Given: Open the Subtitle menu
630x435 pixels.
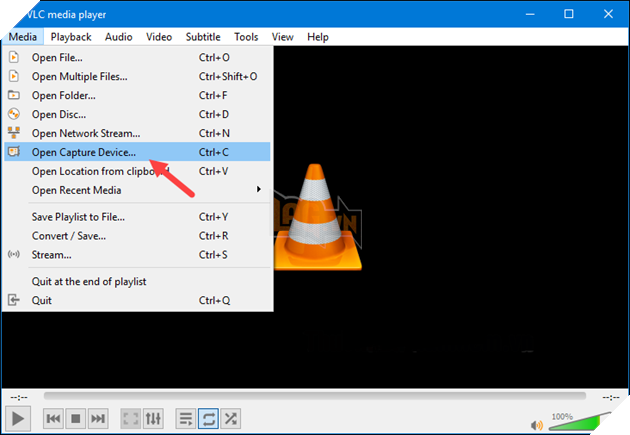Looking at the screenshot, I should tap(203, 37).
